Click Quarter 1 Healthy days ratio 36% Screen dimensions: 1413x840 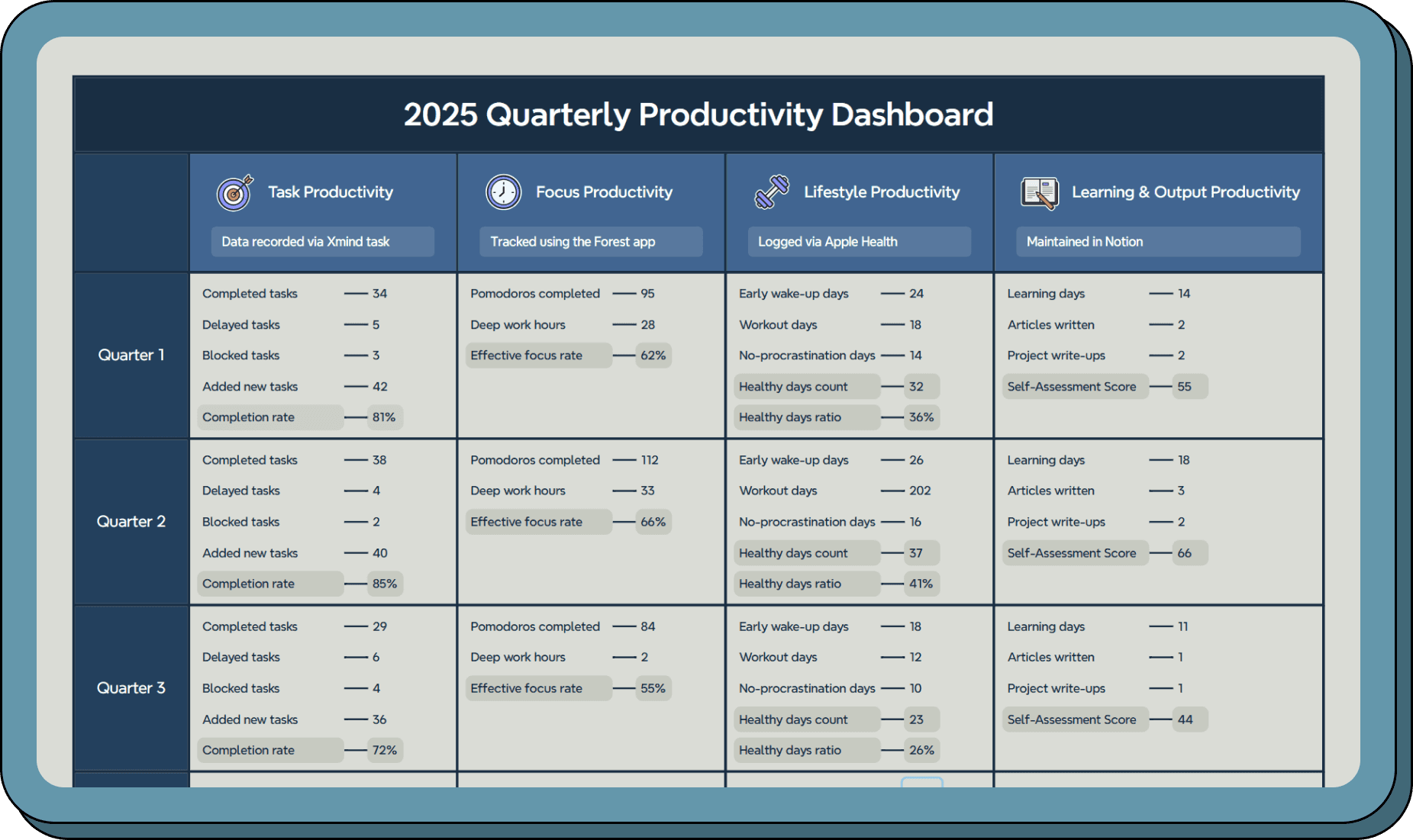(x=921, y=417)
